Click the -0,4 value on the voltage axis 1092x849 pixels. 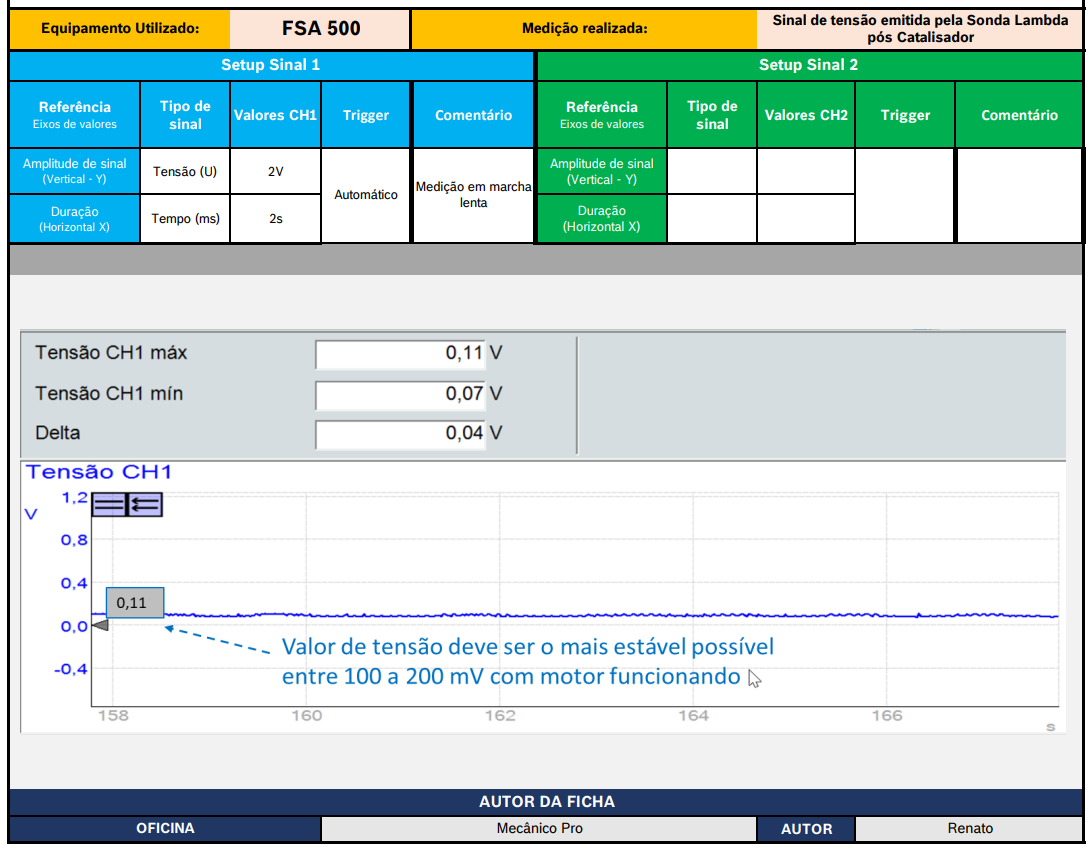(71, 669)
